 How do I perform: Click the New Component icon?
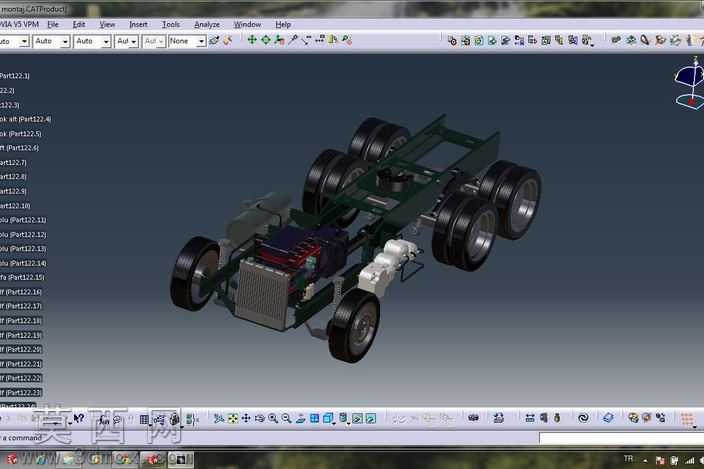(452, 40)
